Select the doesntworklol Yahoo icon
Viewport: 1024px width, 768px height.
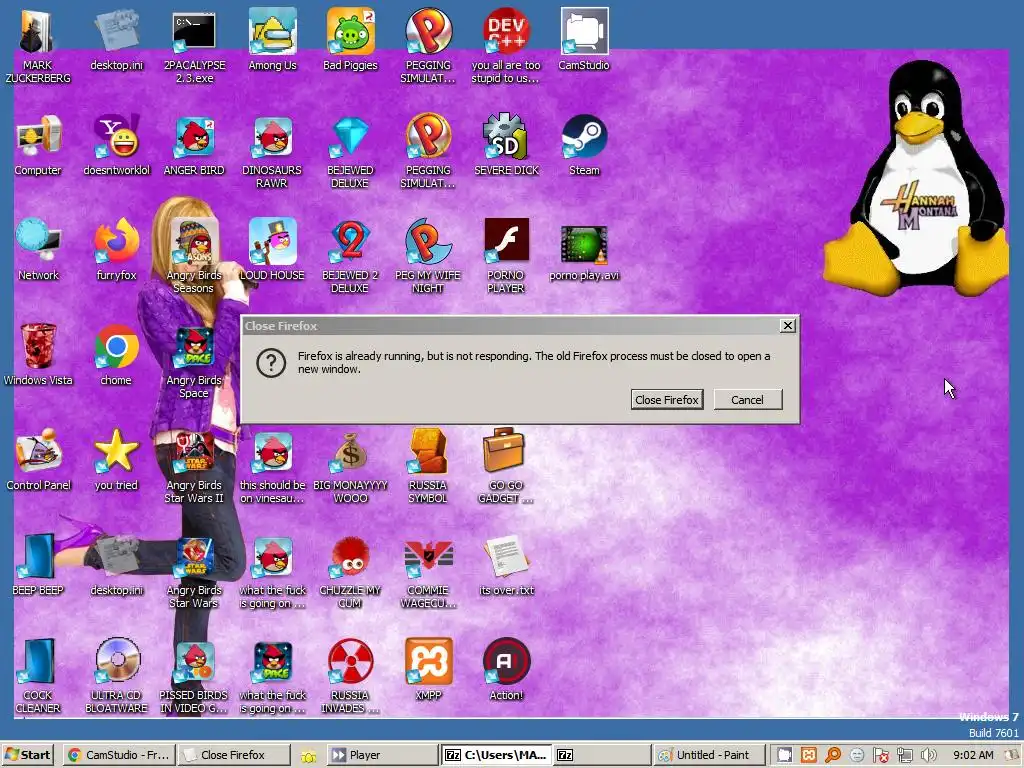coord(116,145)
